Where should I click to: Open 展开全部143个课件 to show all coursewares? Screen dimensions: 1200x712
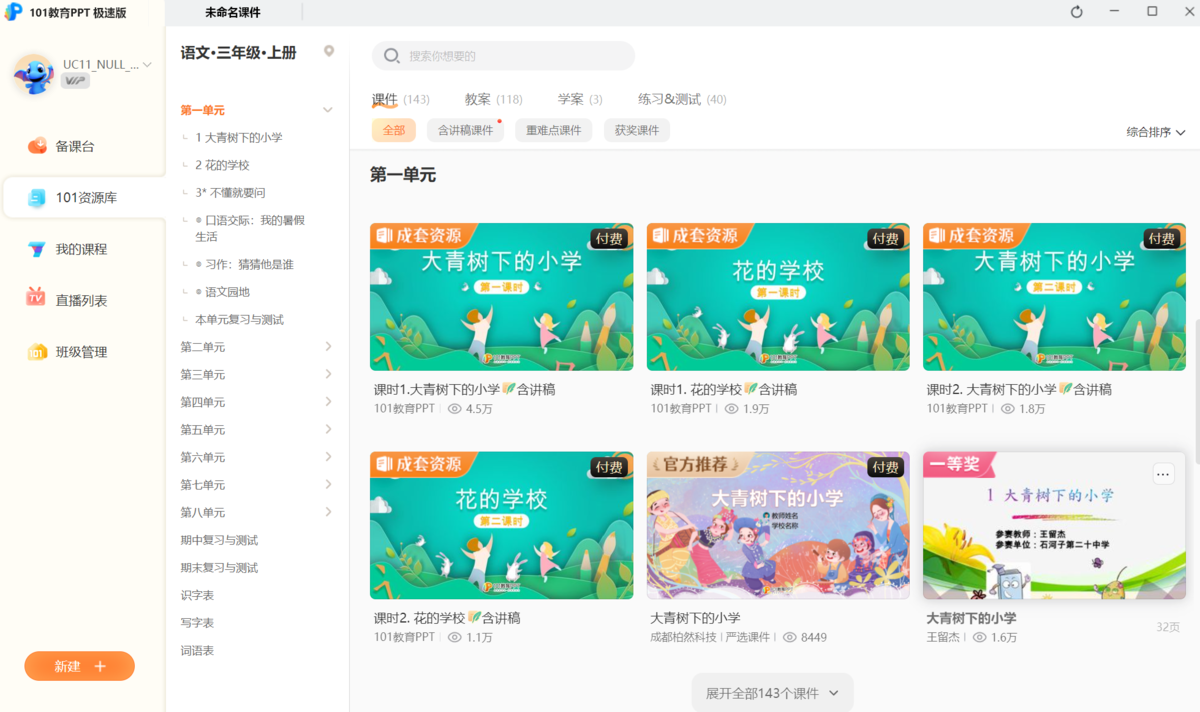[x=772, y=692]
